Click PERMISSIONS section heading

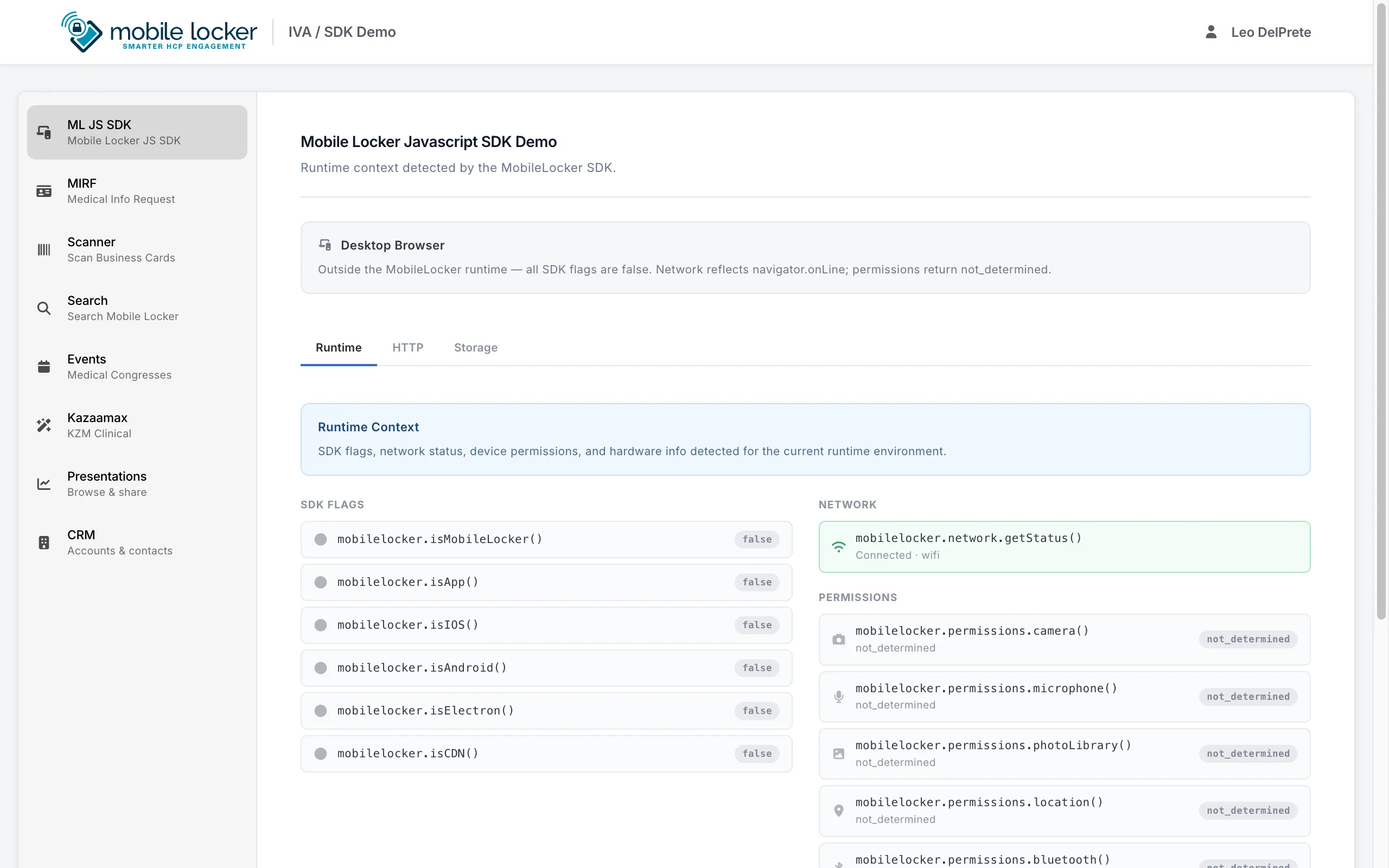pyautogui.click(x=857, y=598)
